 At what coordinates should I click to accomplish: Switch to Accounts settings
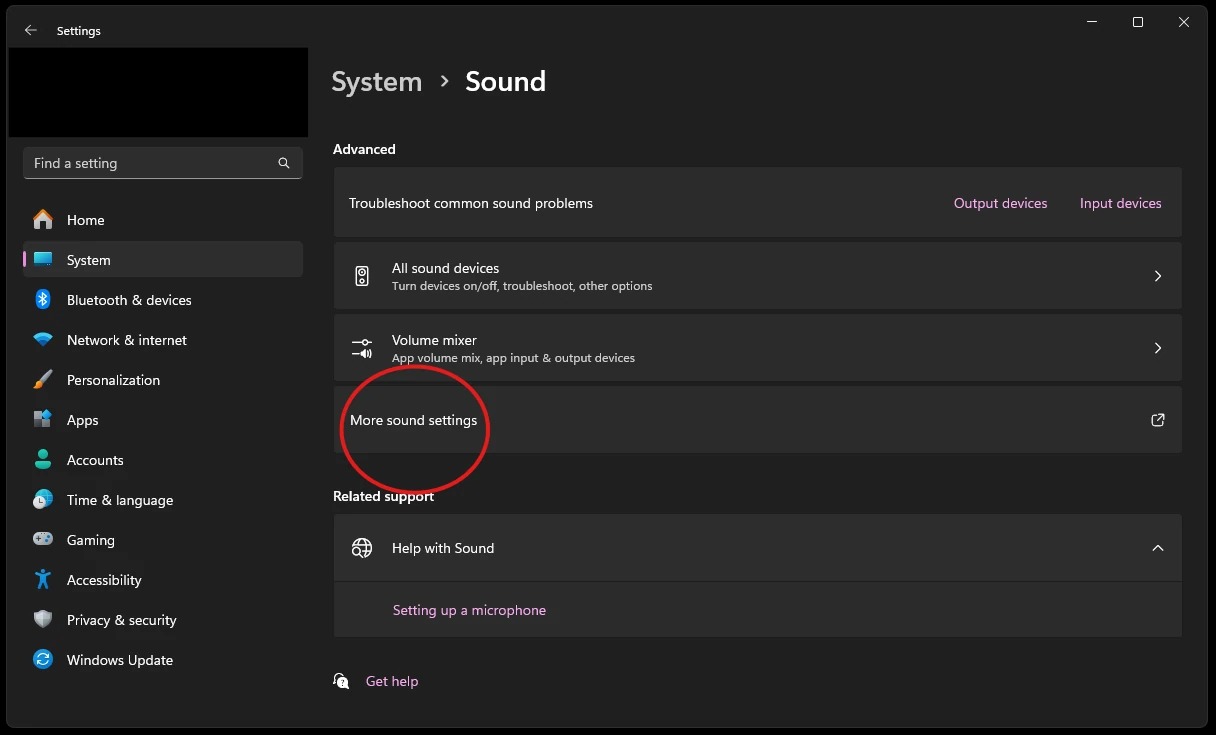pos(163,460)
